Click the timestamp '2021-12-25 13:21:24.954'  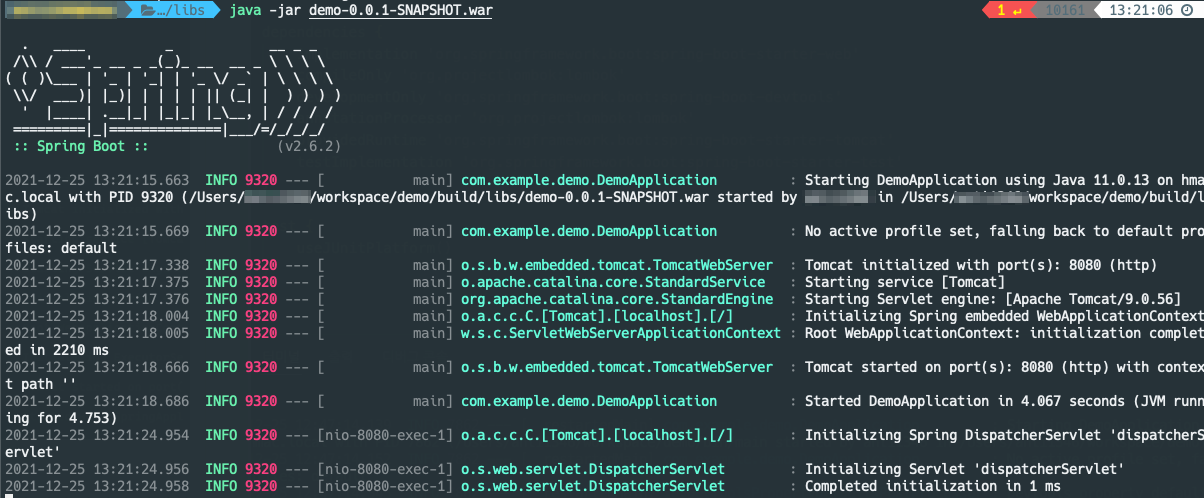[x=97, y=435]
